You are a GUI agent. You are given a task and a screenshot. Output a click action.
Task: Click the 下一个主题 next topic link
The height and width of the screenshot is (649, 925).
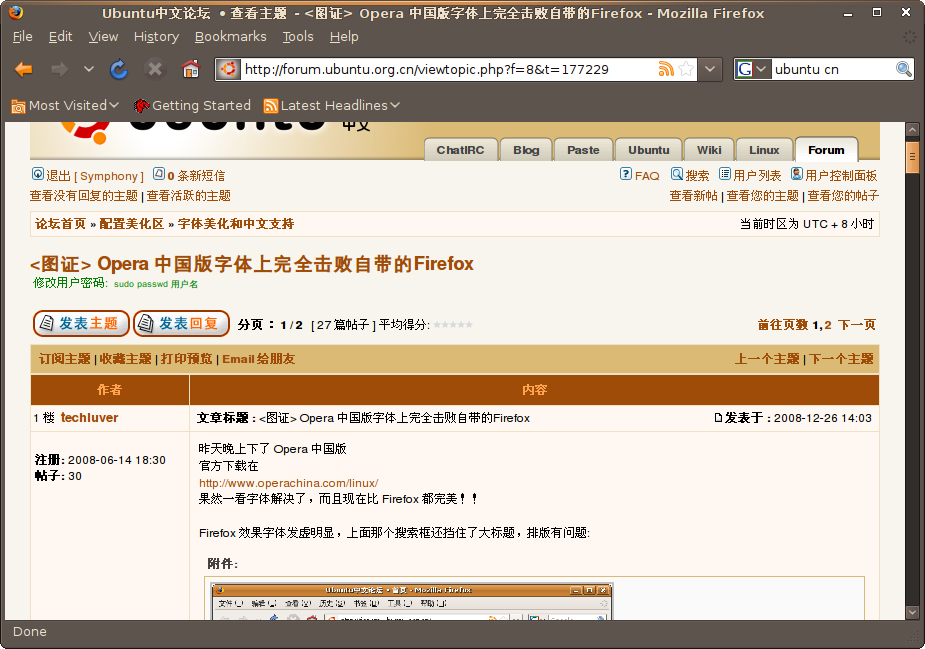pyautogui.click(x=841, y=359)
